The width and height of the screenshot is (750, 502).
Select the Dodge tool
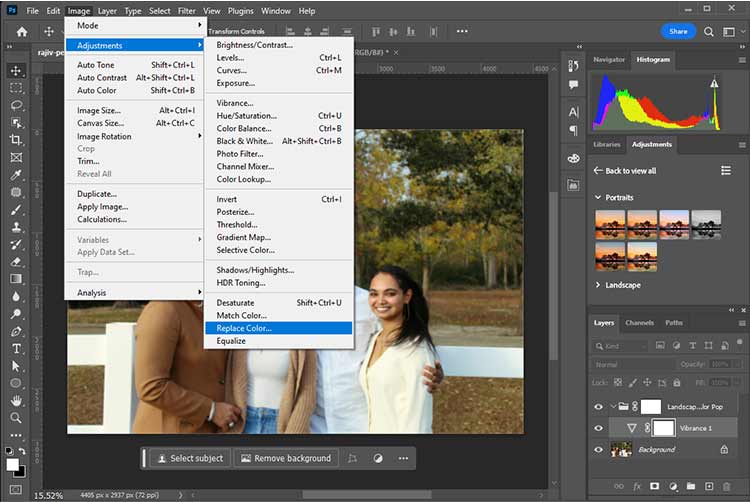[x=16, y=314]
